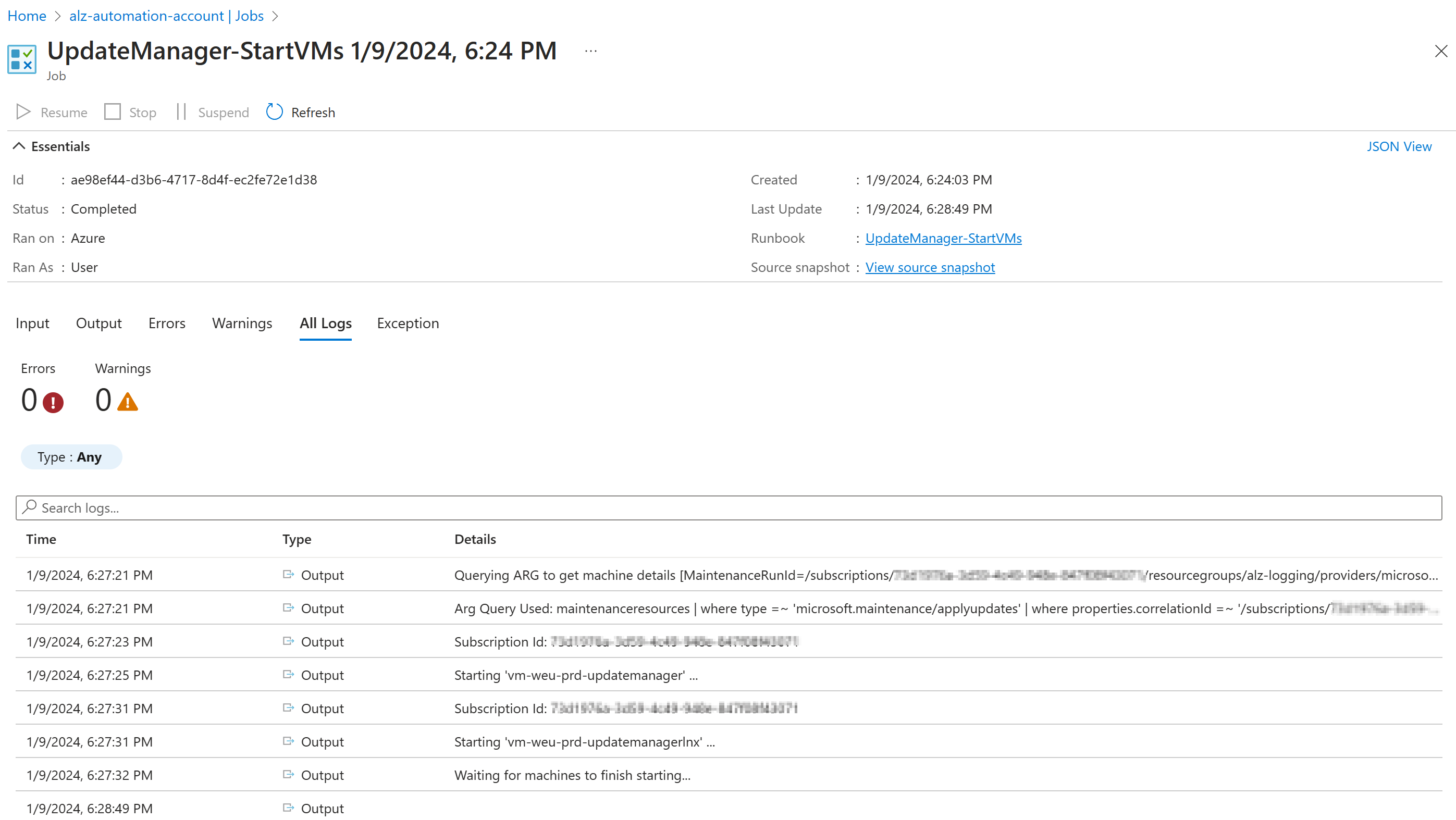Click inside the Search logs field

(x=729, y=507)
